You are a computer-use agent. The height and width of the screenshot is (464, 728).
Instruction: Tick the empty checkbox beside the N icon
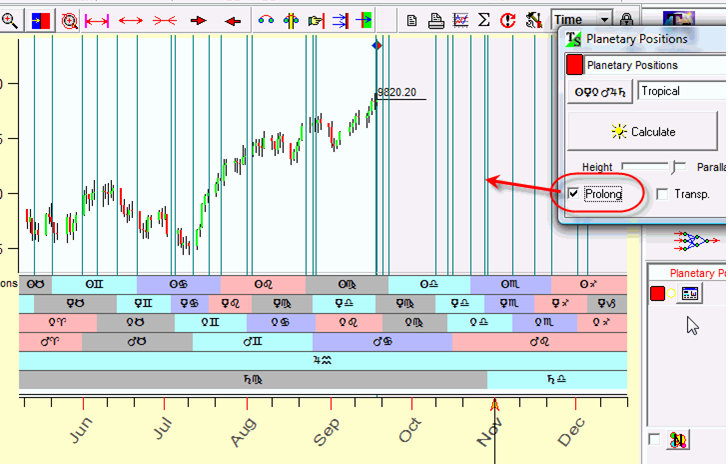pos(654,439)
